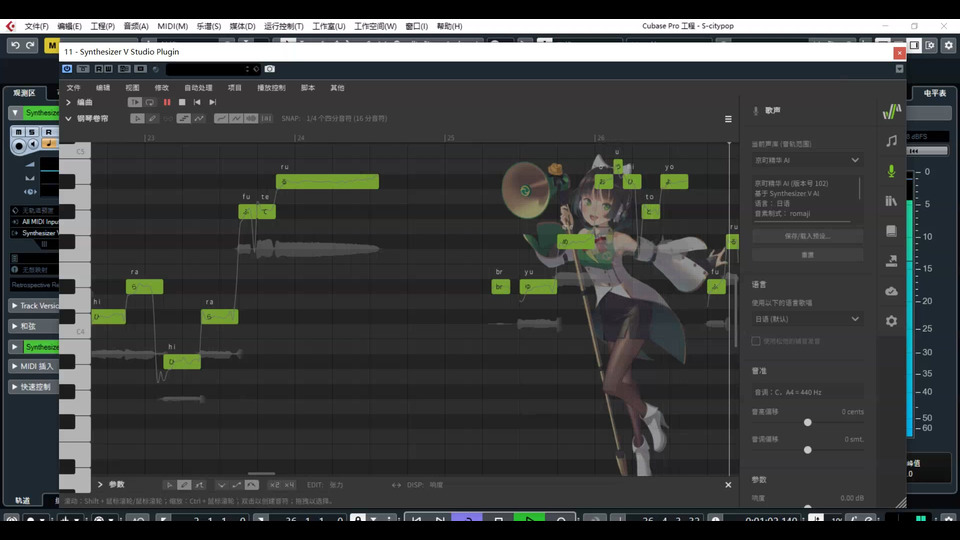Open the music note panel in sidebar
The height and width of the screenshot is (540, 960).
(891, 141)
